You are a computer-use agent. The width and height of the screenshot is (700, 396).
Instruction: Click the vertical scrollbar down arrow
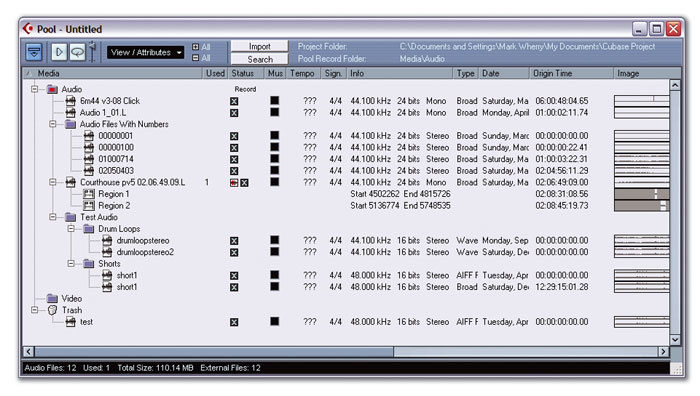point(675,340)
